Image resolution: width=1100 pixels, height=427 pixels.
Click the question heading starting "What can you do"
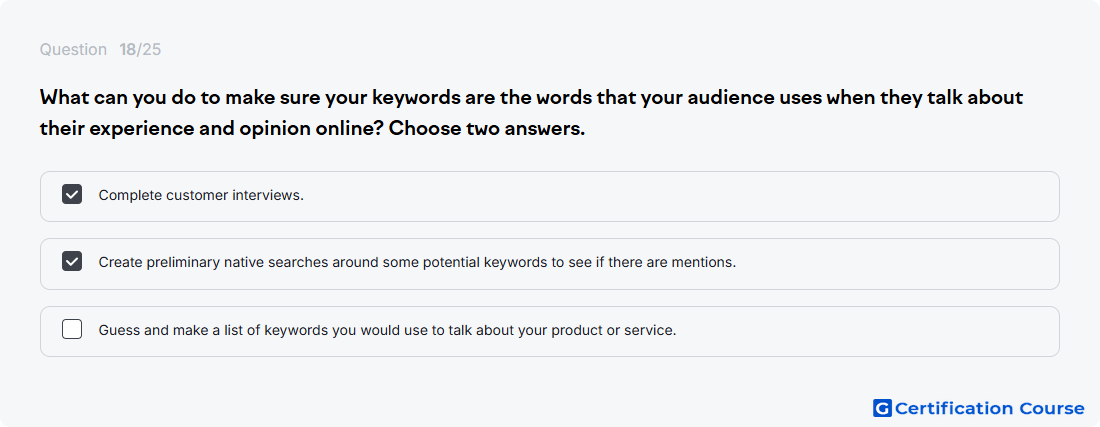pyautogui.click(x=531, y=113)
